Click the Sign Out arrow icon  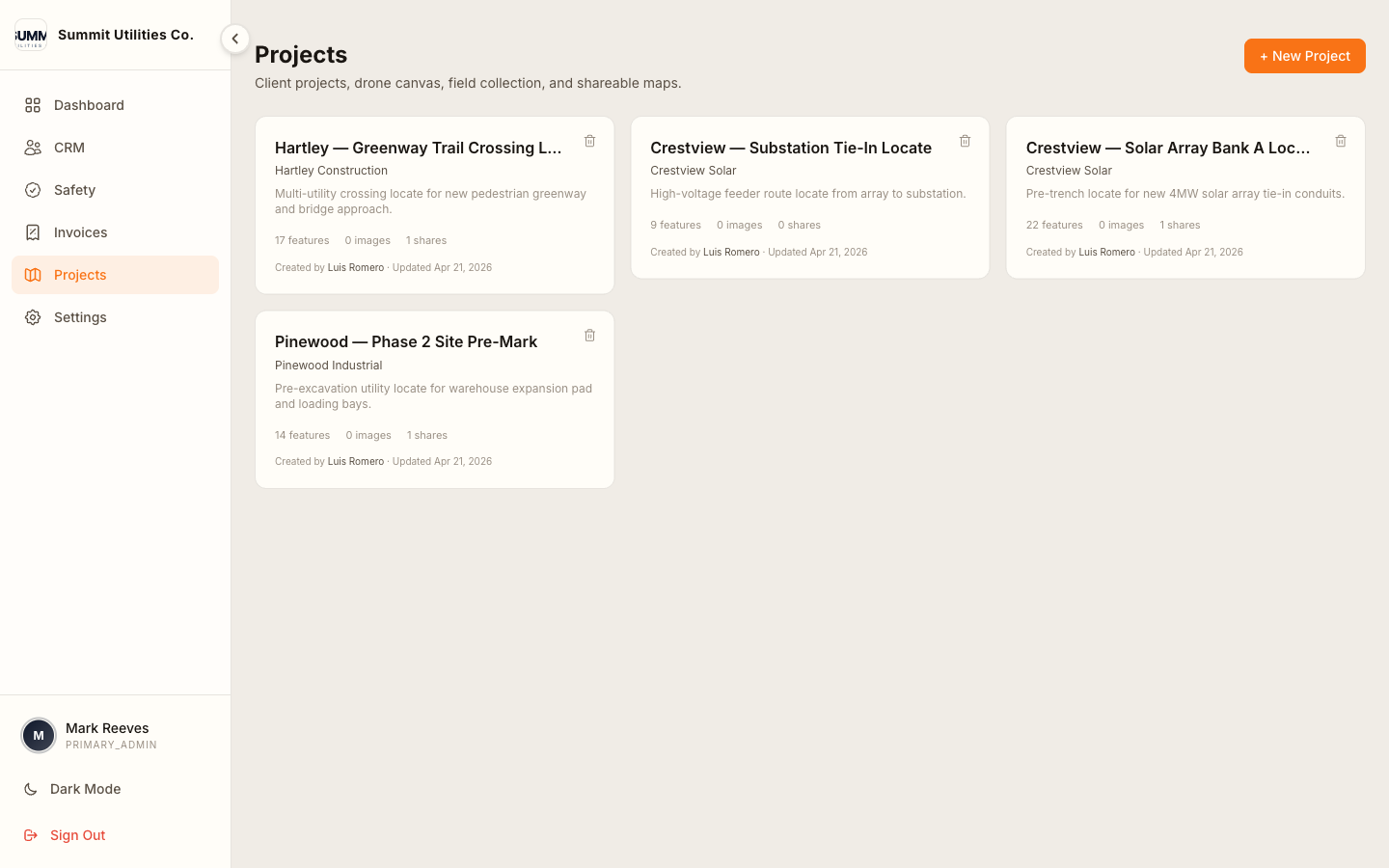coord(30,835)
